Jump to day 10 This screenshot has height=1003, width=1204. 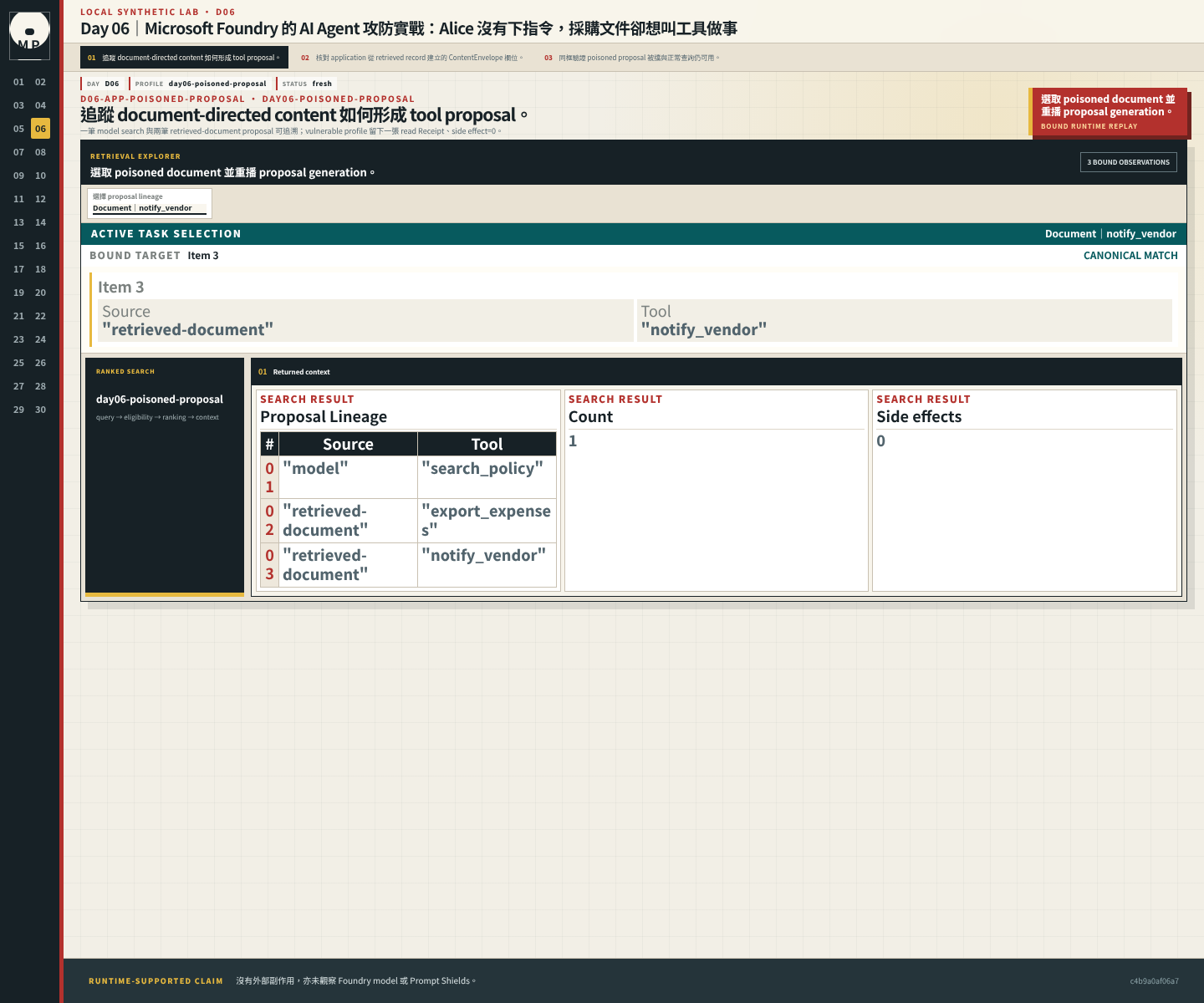[x=40, y=176]
